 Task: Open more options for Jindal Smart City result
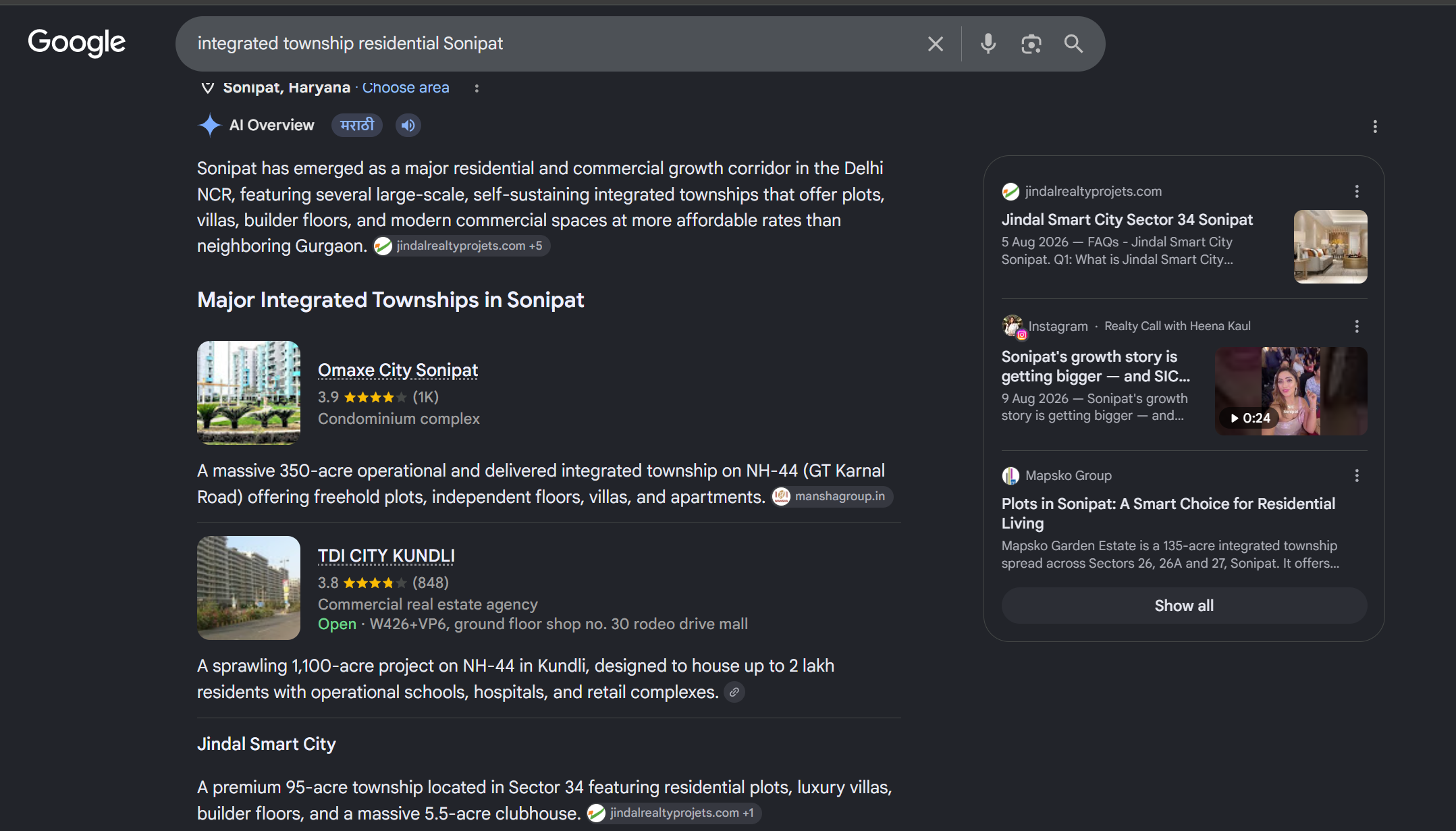tap(1357, 192)
